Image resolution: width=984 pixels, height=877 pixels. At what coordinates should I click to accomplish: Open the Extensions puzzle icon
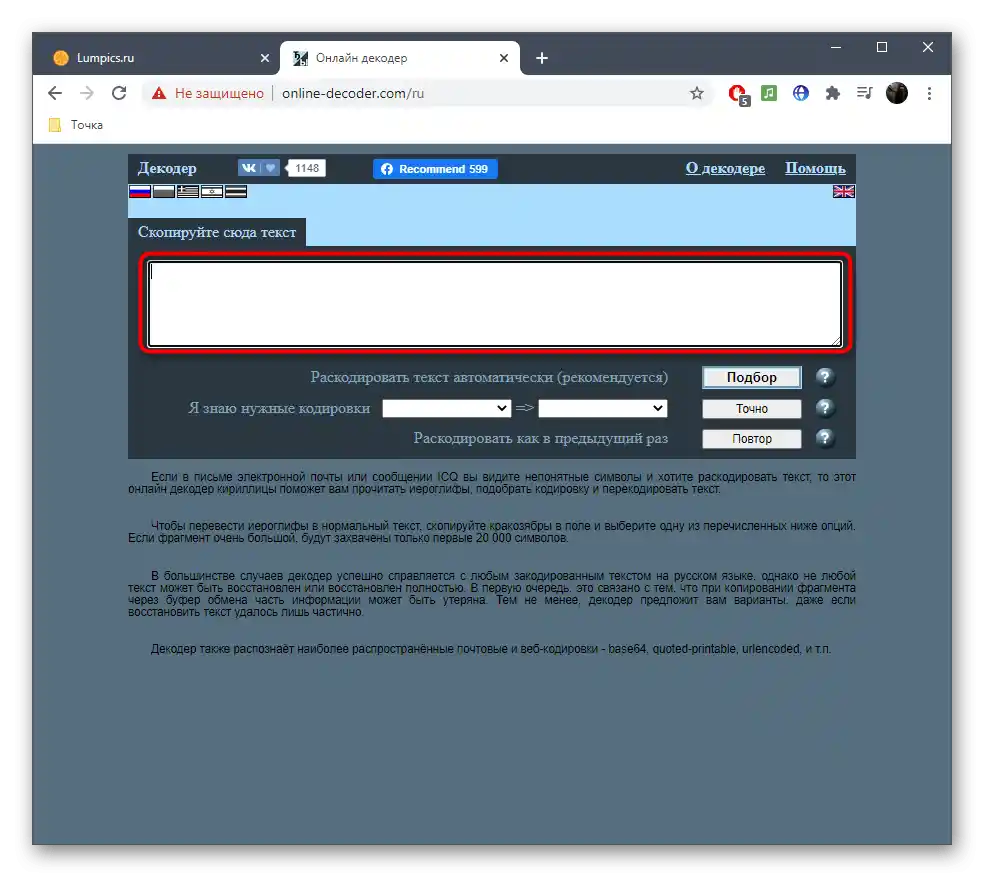coord(833,94)
